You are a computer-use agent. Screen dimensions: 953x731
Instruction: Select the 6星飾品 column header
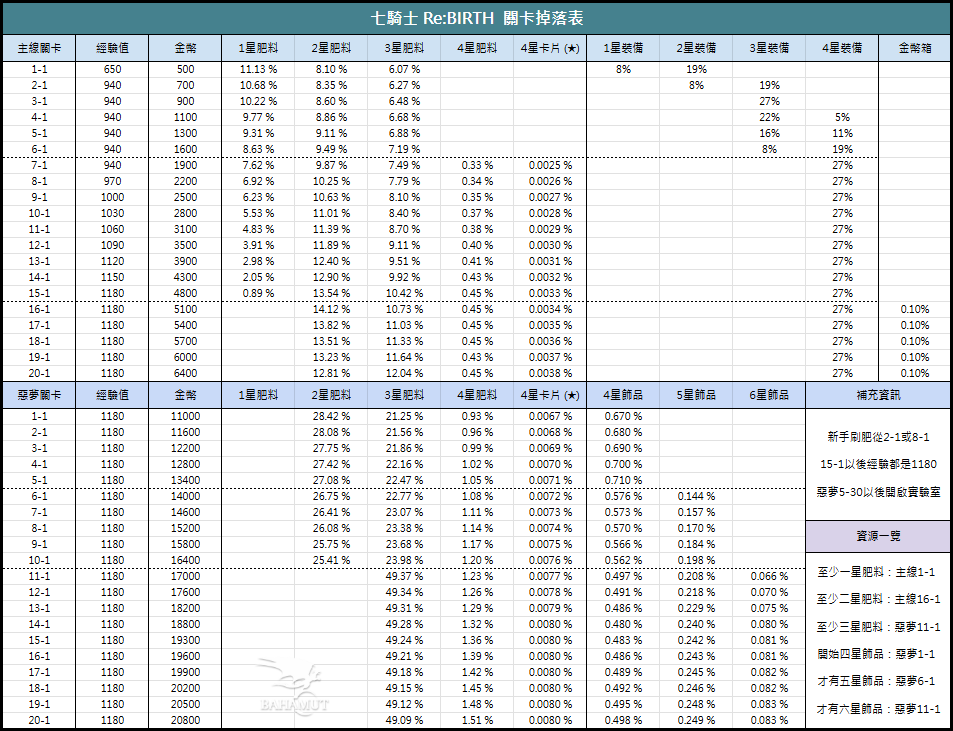(769, 395)
